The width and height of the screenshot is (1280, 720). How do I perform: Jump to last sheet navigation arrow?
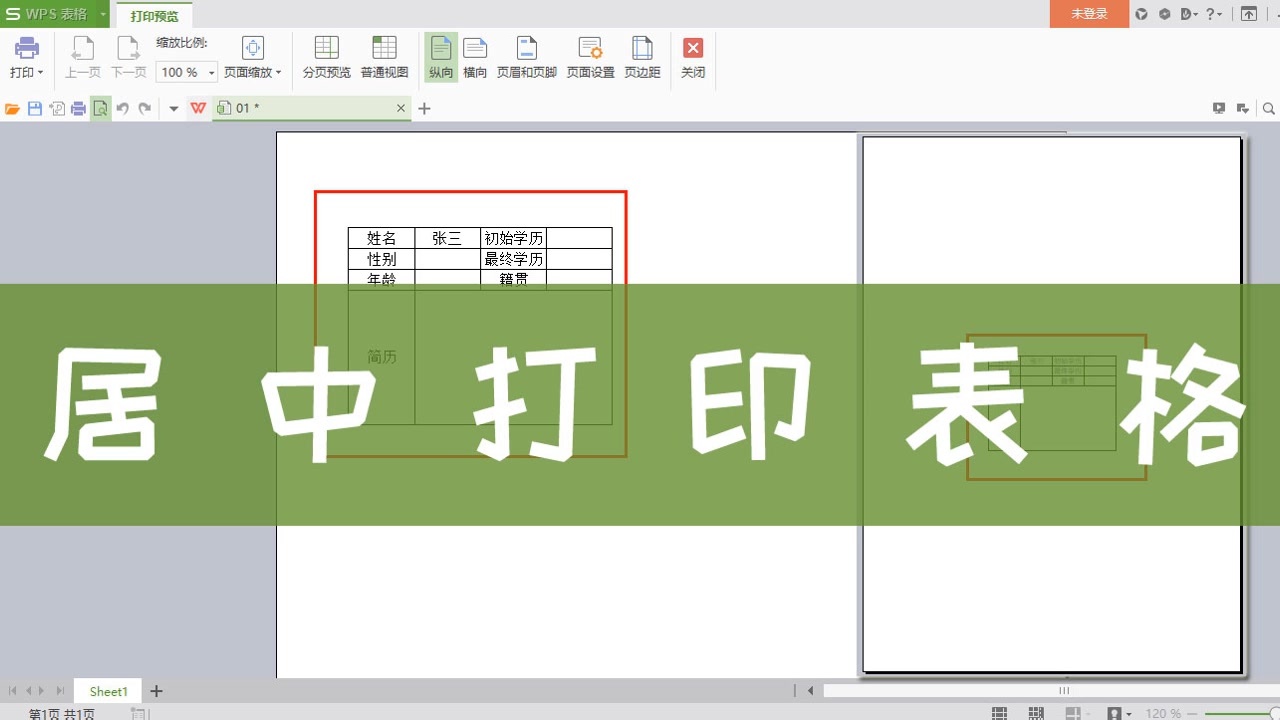click(60, 691)
